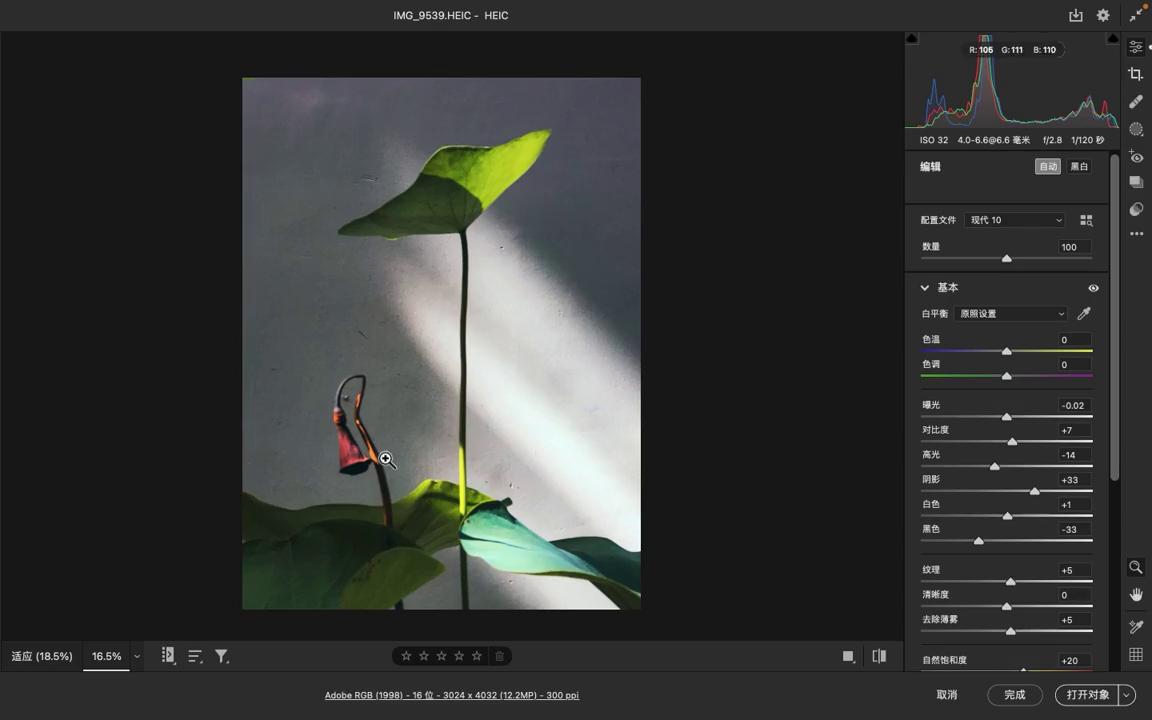This screenshot has width=1152, height=720.
Task: Select the Crop tool in right toolbar
Action: click(x=1136, y=75)
